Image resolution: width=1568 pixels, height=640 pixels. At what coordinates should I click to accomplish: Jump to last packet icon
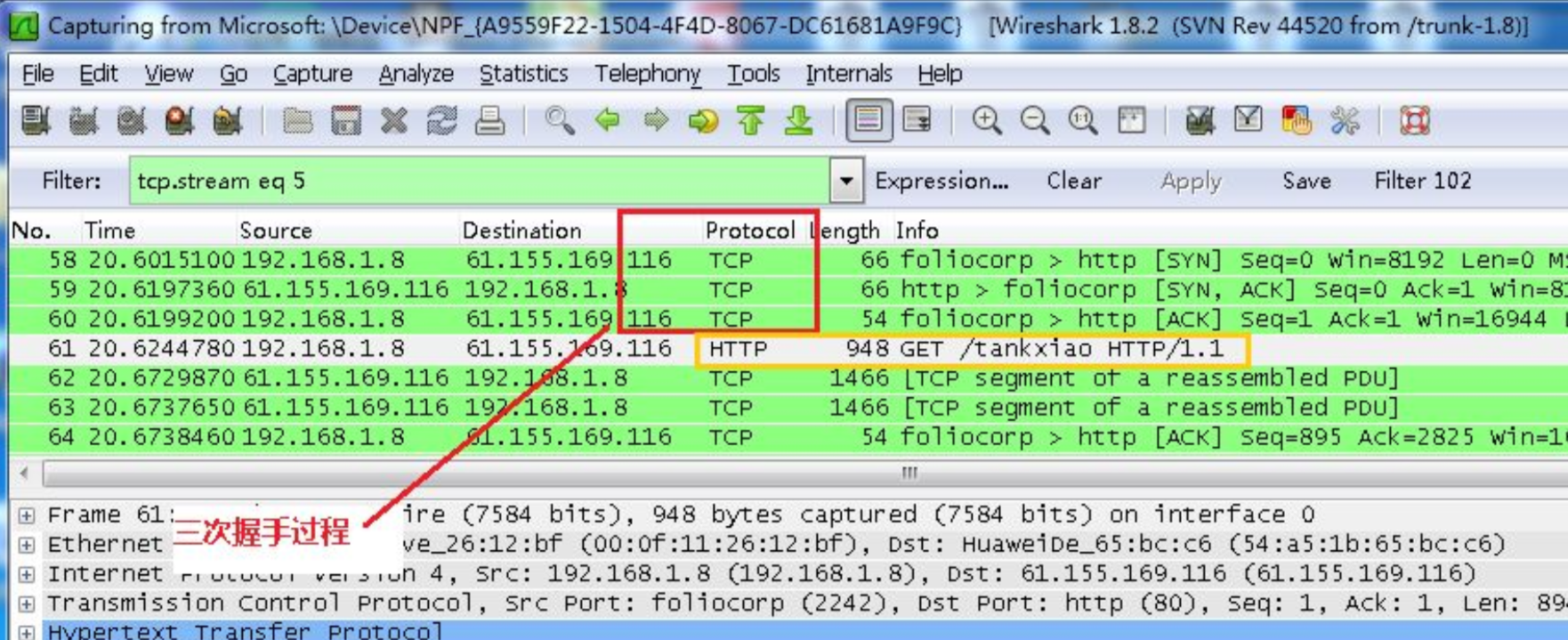799,120
